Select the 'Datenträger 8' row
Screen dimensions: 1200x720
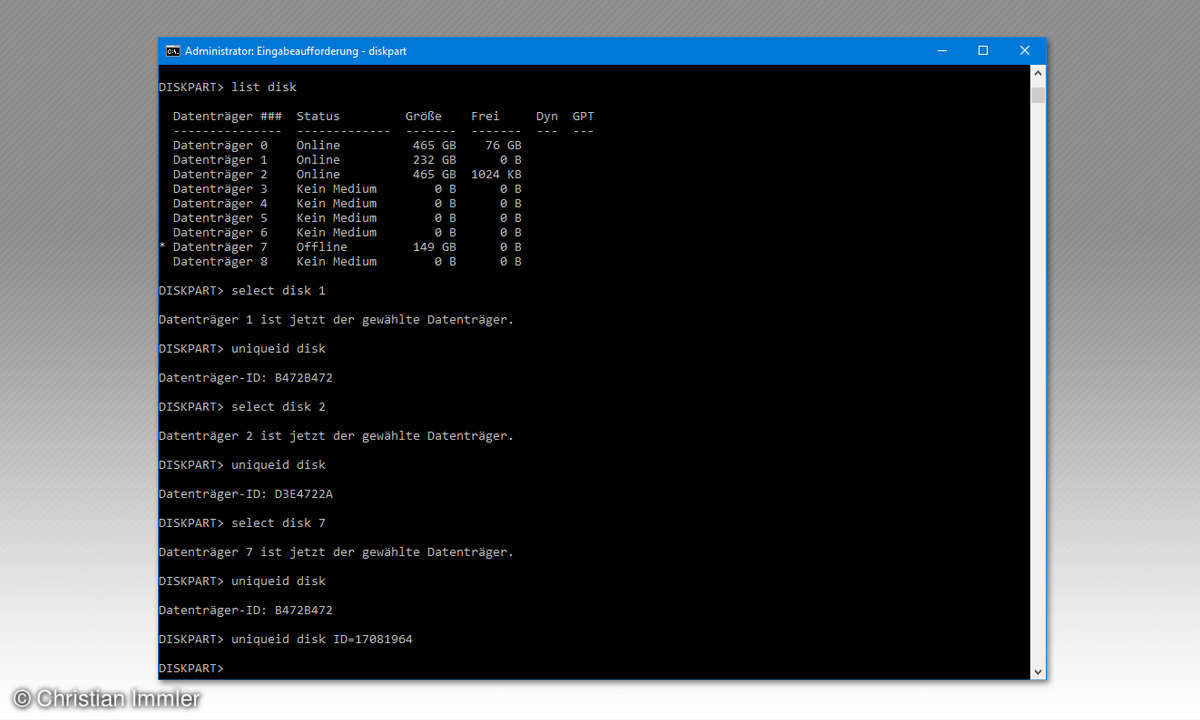point(347,261)
